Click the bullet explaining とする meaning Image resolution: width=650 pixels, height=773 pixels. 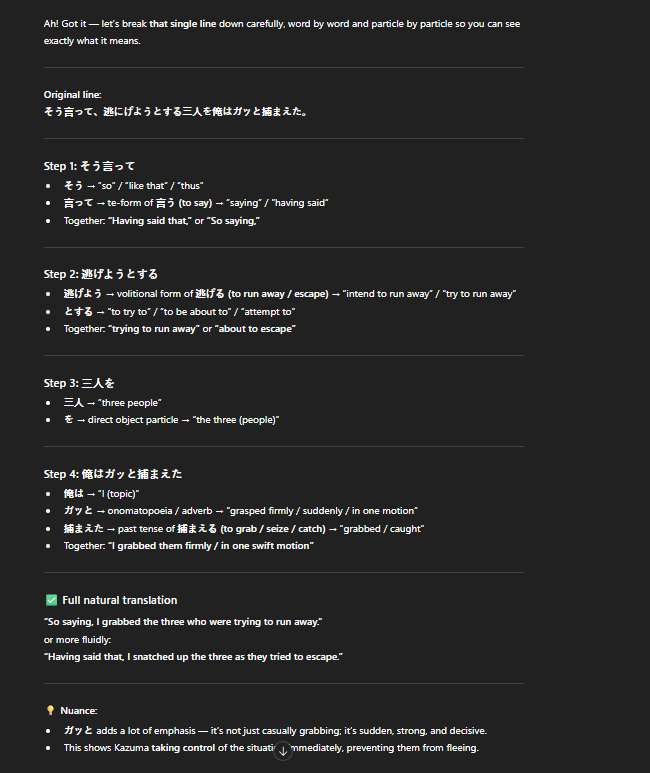180,312
